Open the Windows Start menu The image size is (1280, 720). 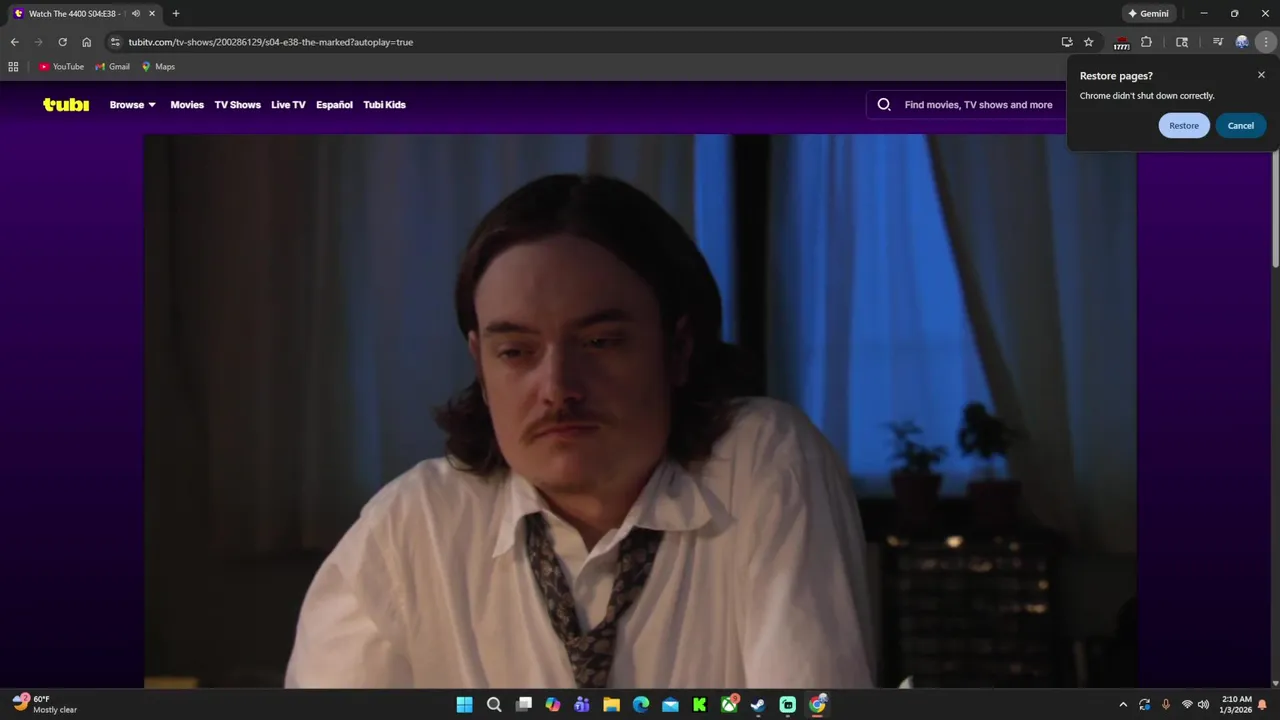tap(465, 705)
